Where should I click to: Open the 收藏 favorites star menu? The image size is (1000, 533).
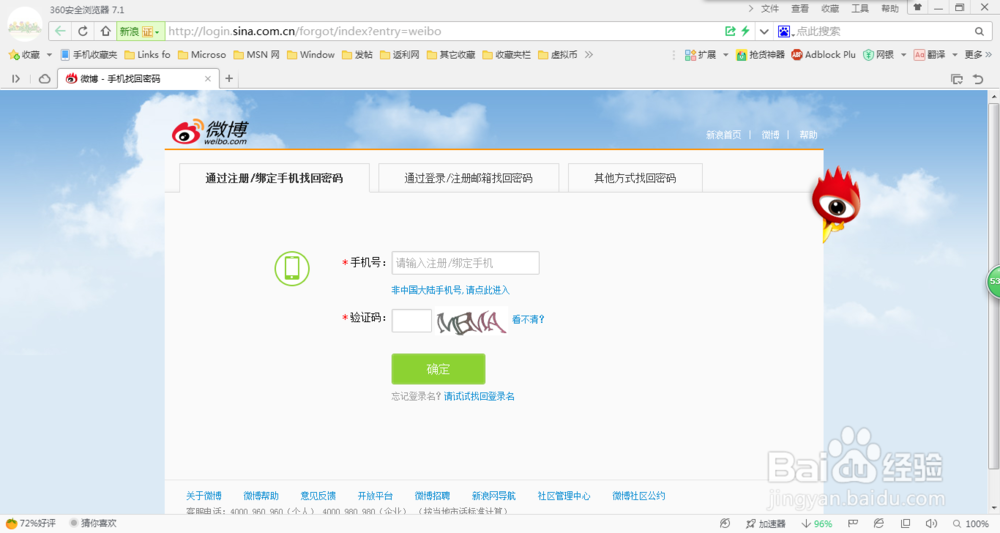(x=24, y=55)
